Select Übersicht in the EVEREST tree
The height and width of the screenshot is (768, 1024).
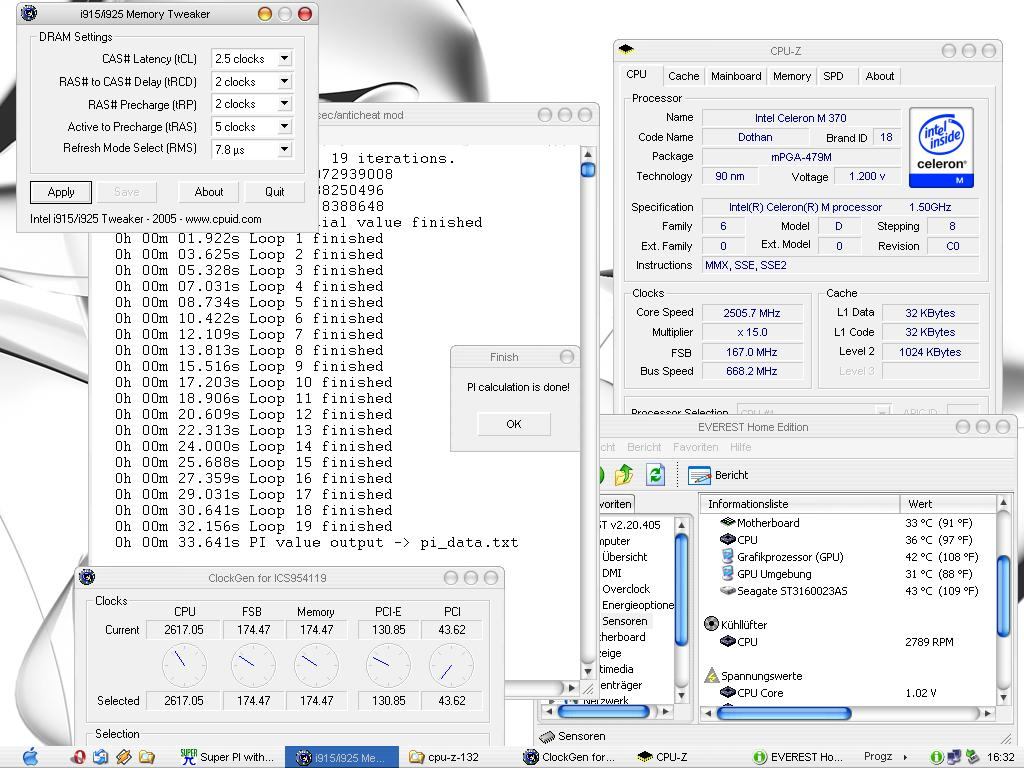[624, 556]
